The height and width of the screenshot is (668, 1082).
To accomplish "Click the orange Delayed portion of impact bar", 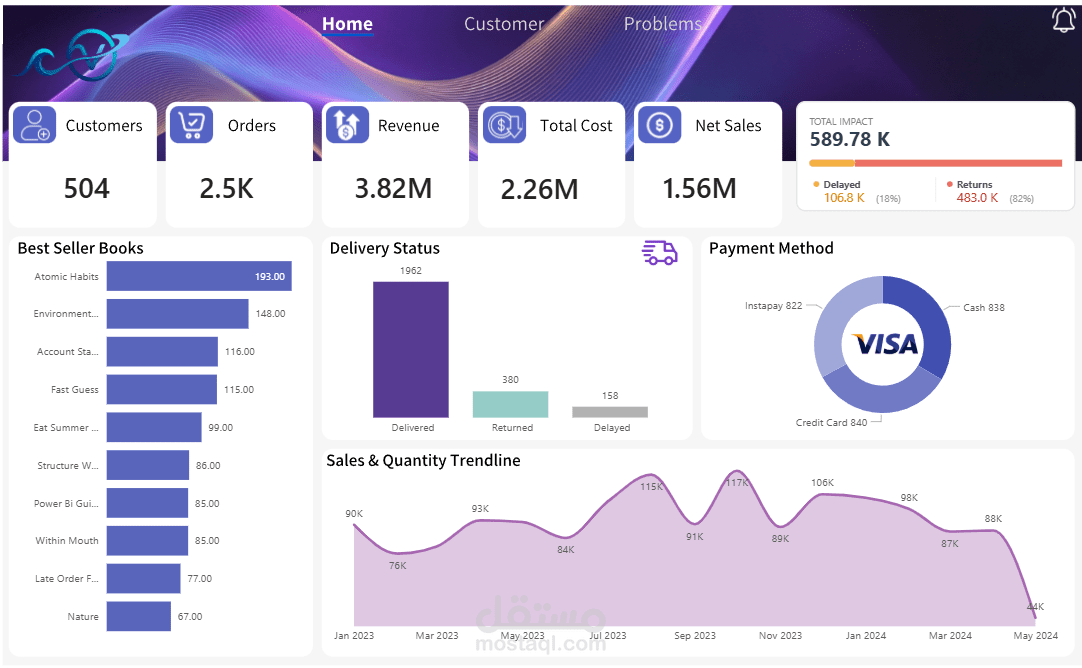I will click(x=832, y=164).
